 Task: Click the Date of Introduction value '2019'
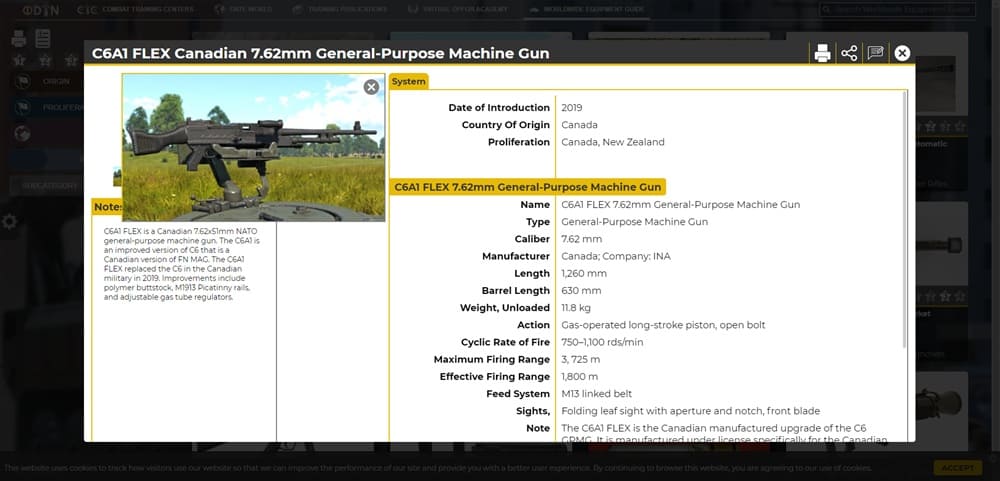point(571,108)
